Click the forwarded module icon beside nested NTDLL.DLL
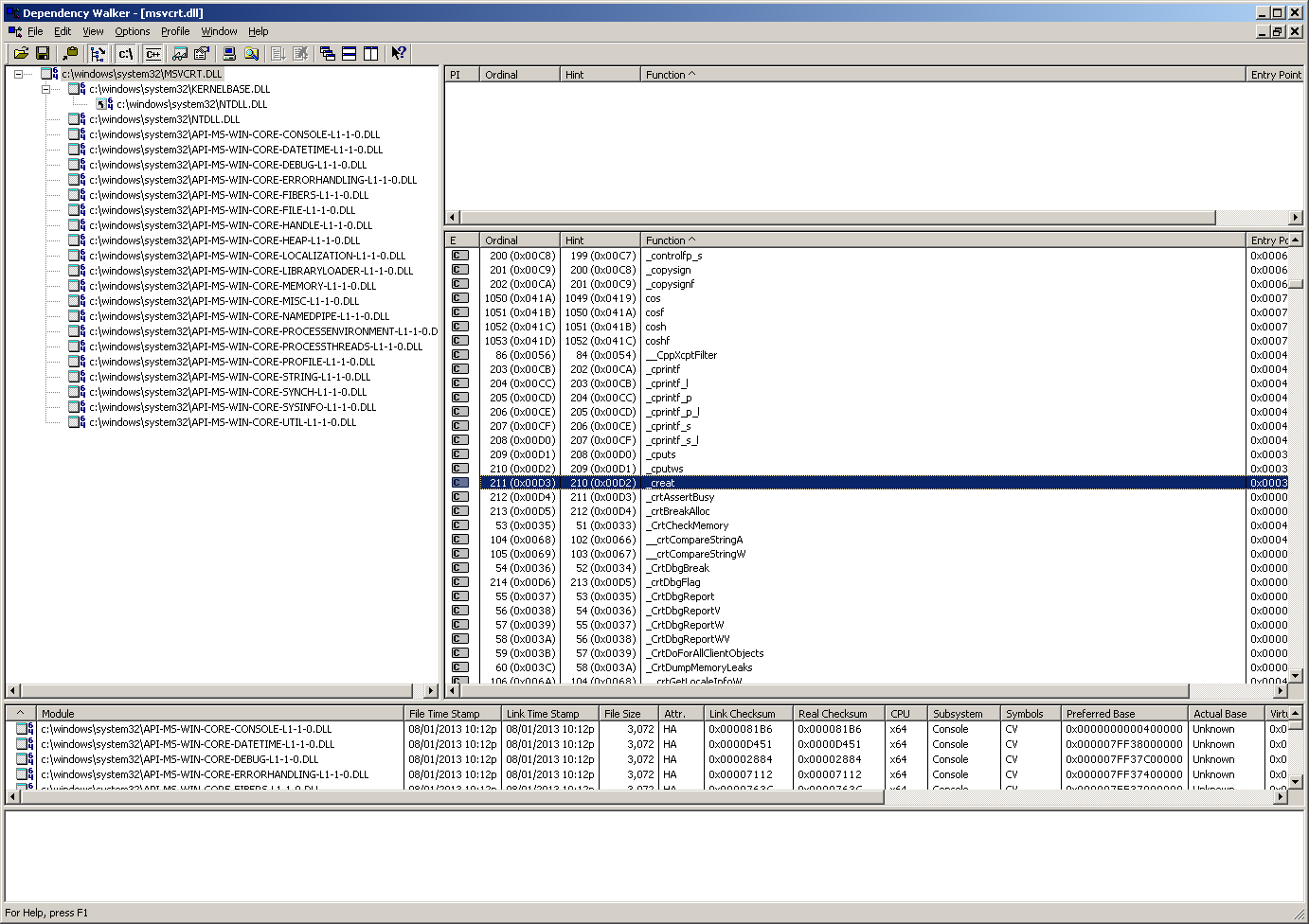The image size is (1309, 924). pos(105,104)
